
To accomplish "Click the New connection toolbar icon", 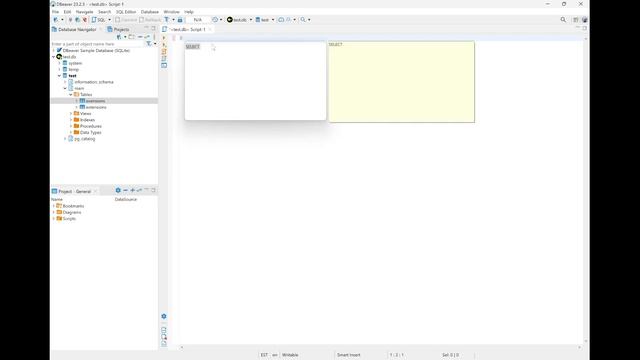I will [x=56, y=20].
